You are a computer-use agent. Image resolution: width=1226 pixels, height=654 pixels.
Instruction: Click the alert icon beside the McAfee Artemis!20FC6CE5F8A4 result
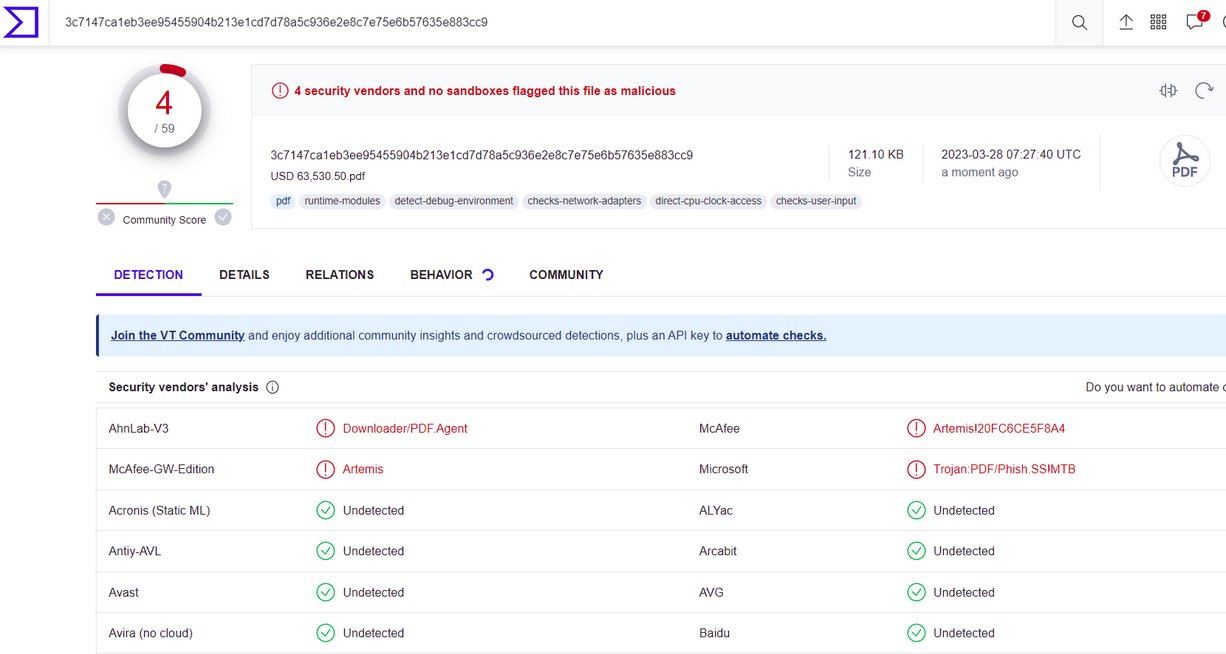tap(916, 428)
